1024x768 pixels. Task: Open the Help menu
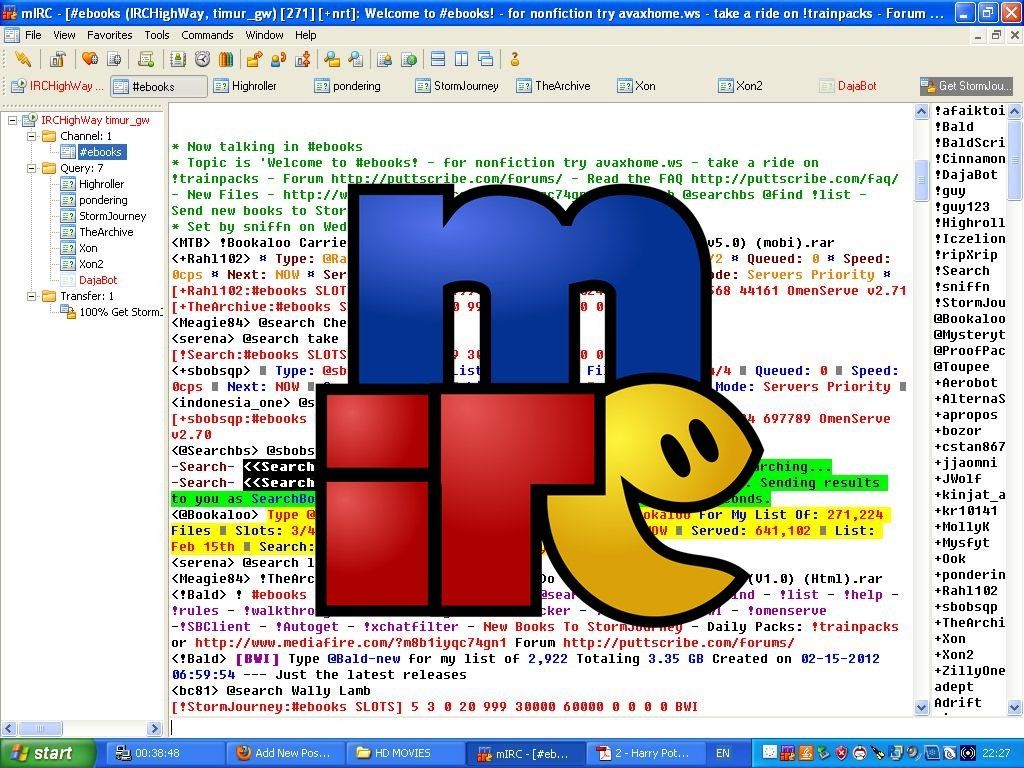(x=305, y=35)
